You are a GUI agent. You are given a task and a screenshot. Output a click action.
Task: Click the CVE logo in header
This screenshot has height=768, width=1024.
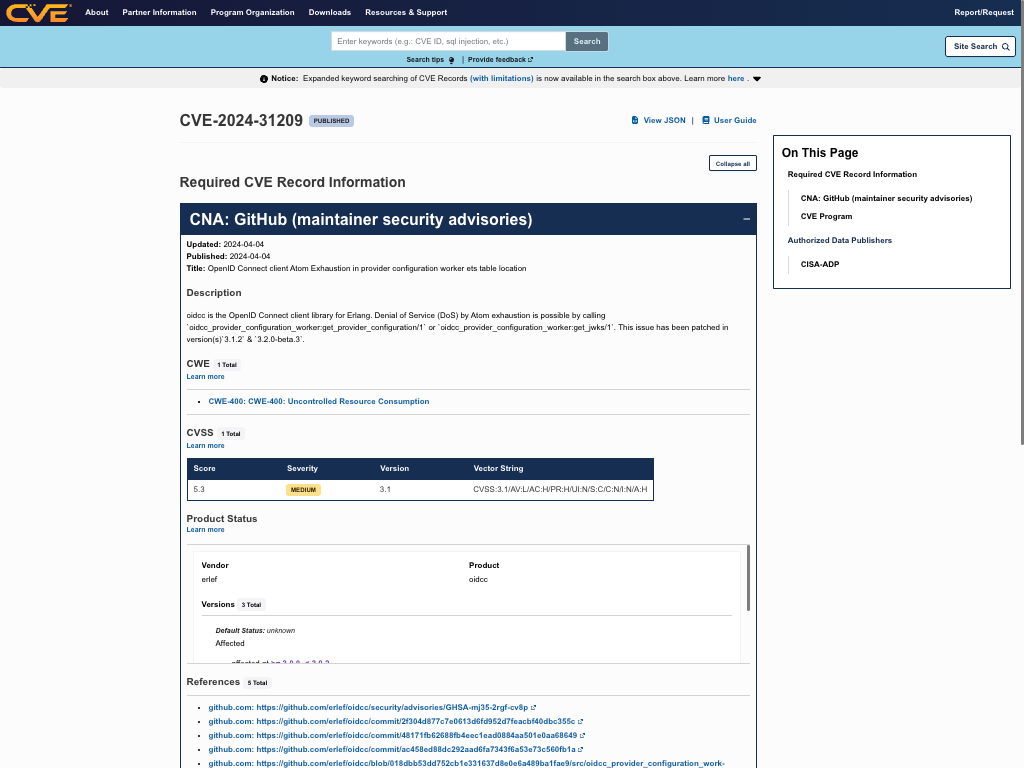coord(38,12)
